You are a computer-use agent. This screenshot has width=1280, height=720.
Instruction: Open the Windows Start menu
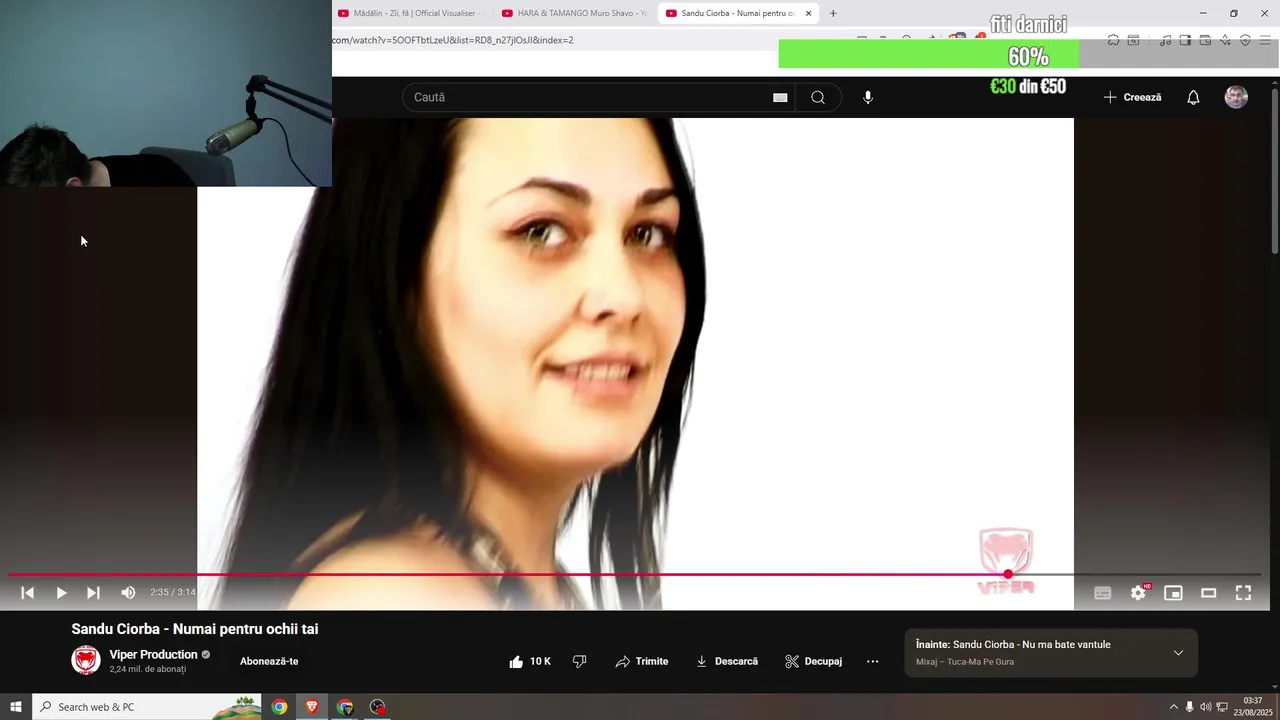[x=16, y=707]
